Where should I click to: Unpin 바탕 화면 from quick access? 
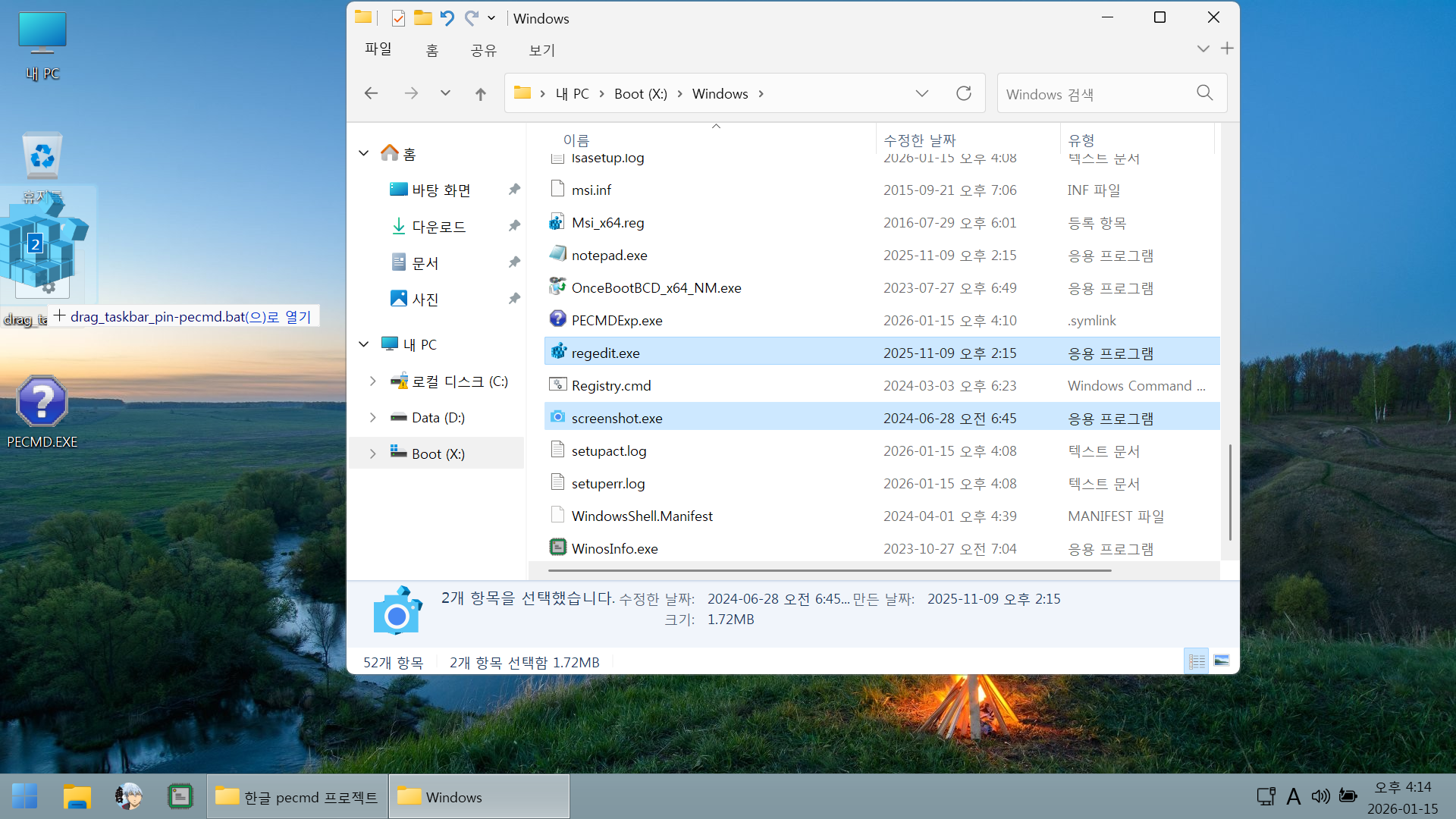click(x=514, y=190)
